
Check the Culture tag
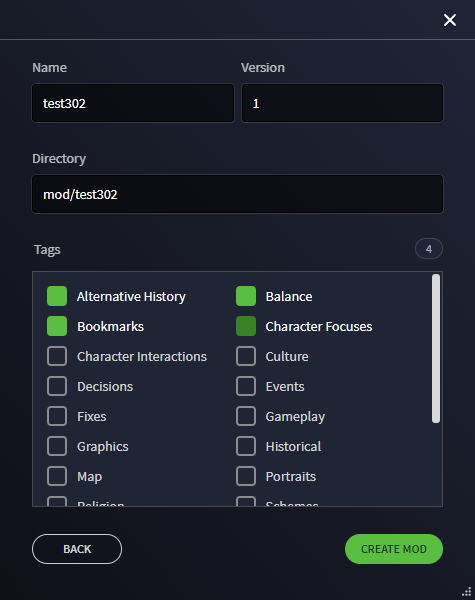point(246,356)
